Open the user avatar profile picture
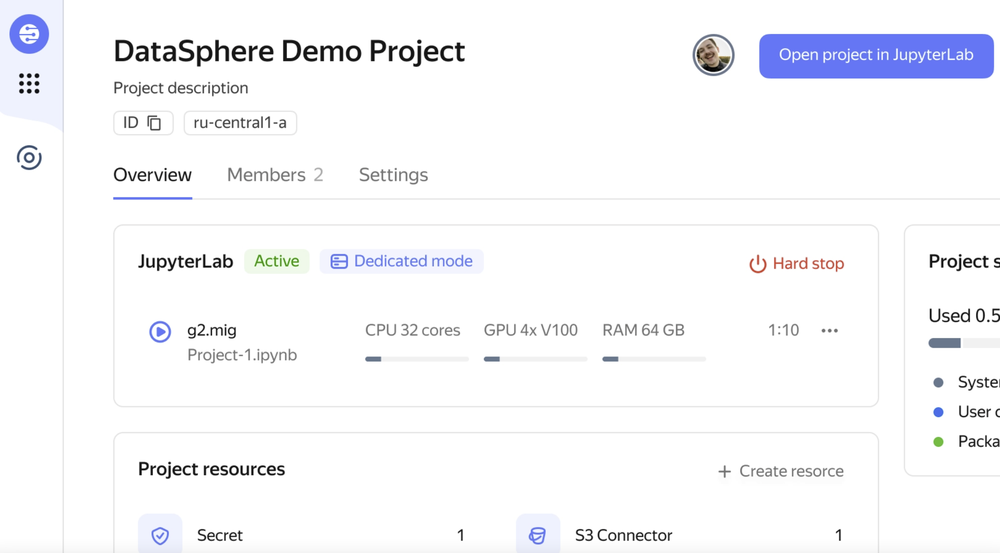The image size is (1000, 553). tap(714, 55)
